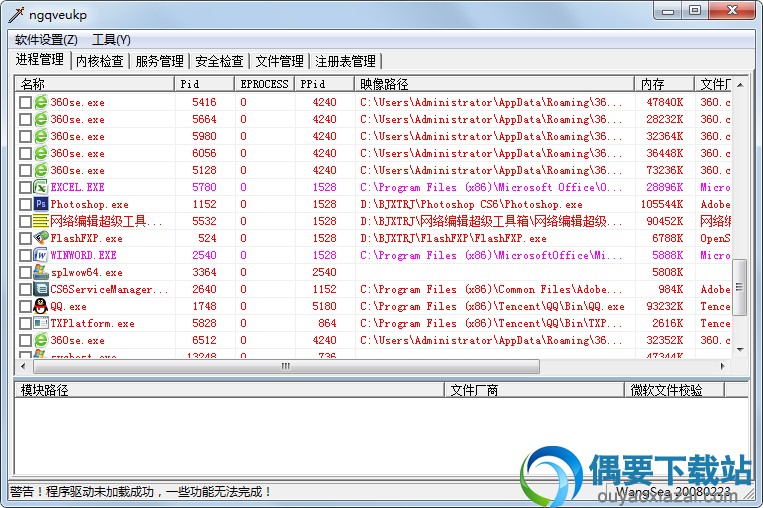The image size is (763, 508).
Task: Switch to the 文件管理 tab
Action: [x=279, y=61]
